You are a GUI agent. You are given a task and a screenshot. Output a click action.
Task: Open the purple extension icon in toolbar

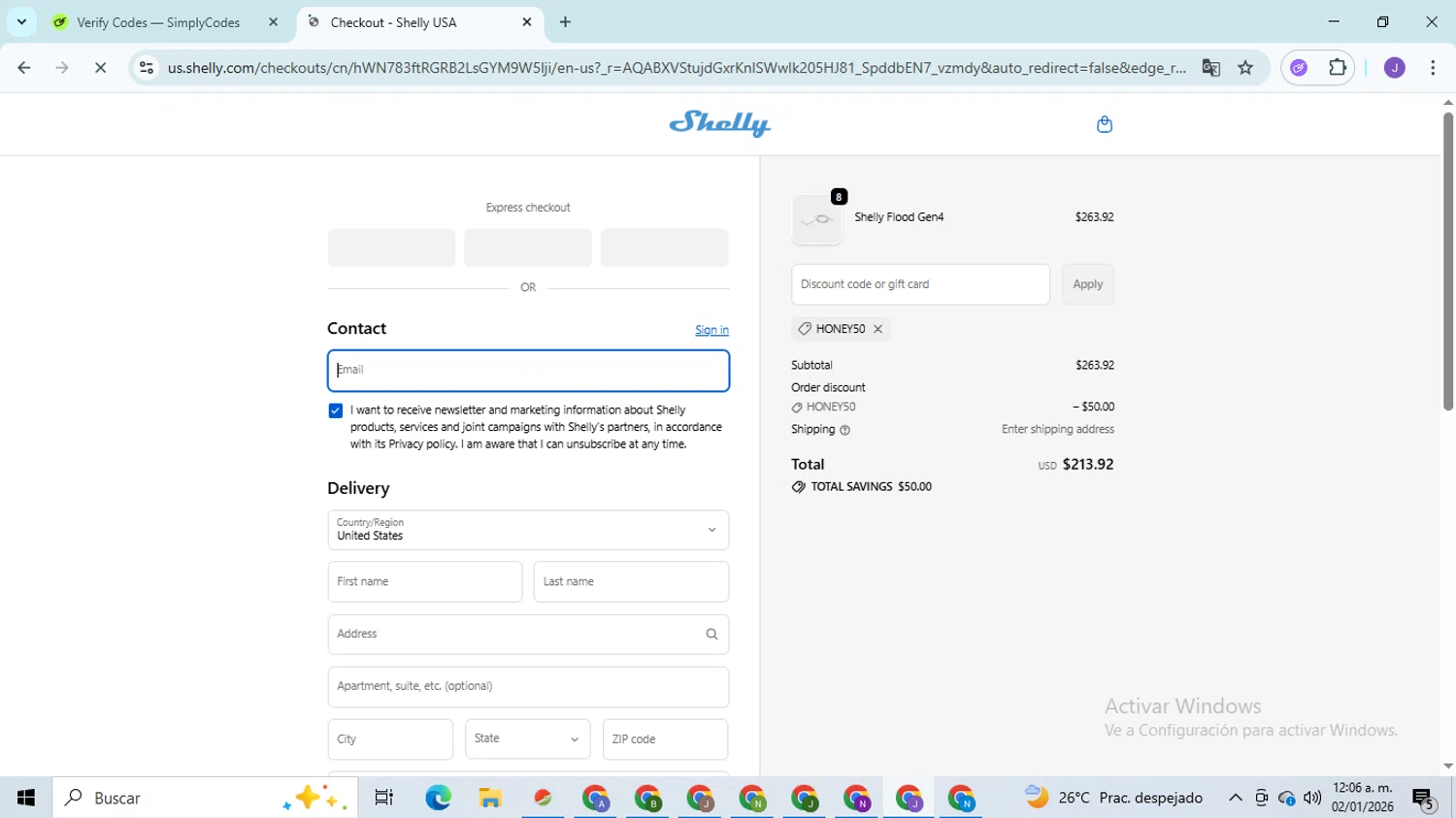[1299, 68]
